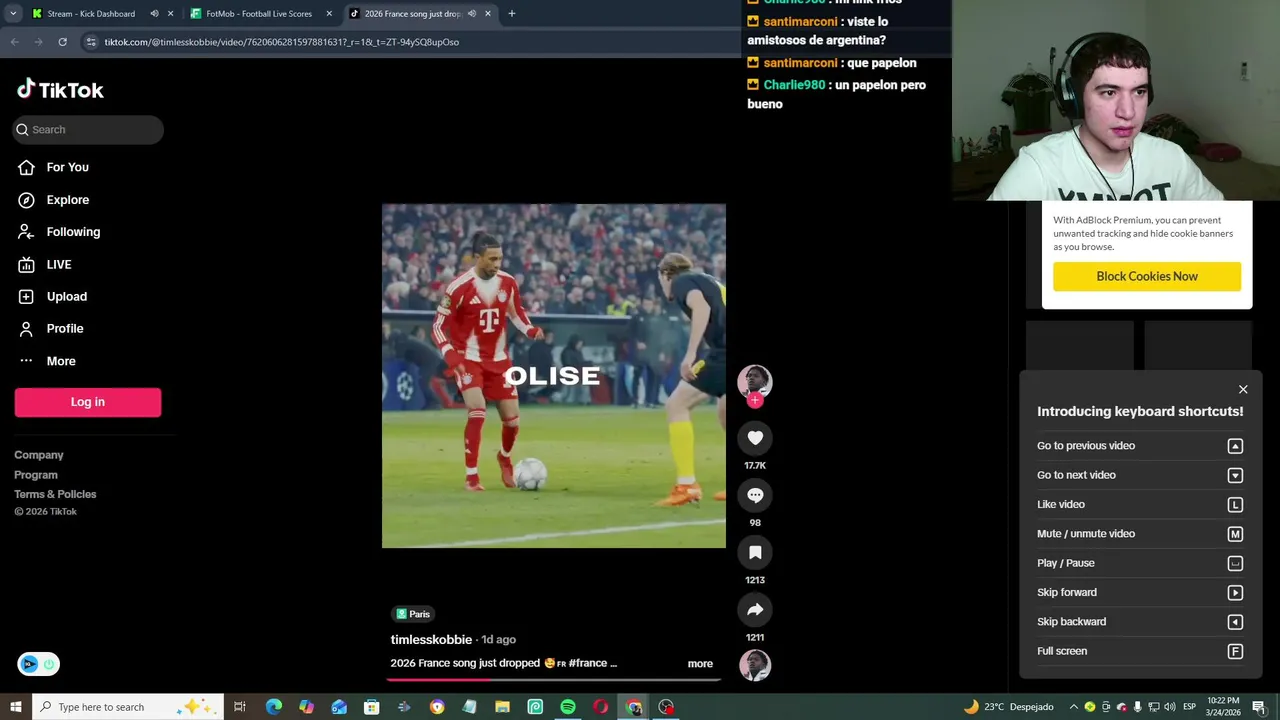Image resolution: width=1280 pixels, height=720 pixels.
Task: Open the Windows Start menu
Action: pos(15,707)
